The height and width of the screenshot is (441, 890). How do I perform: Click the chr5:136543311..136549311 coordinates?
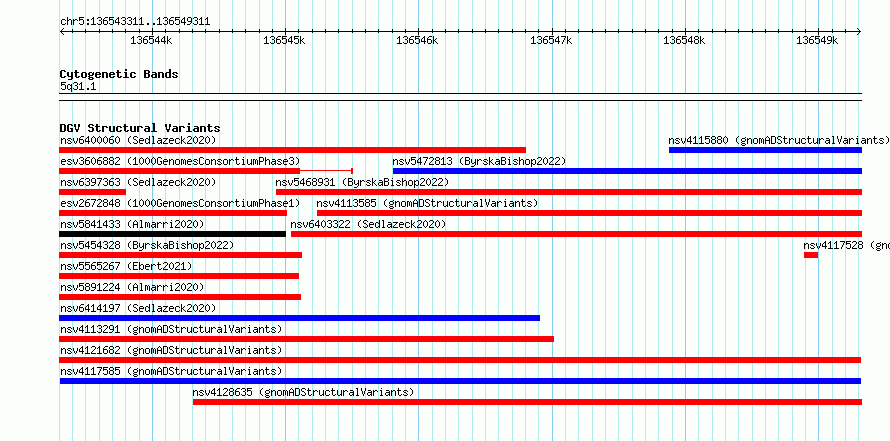(135, 22)
